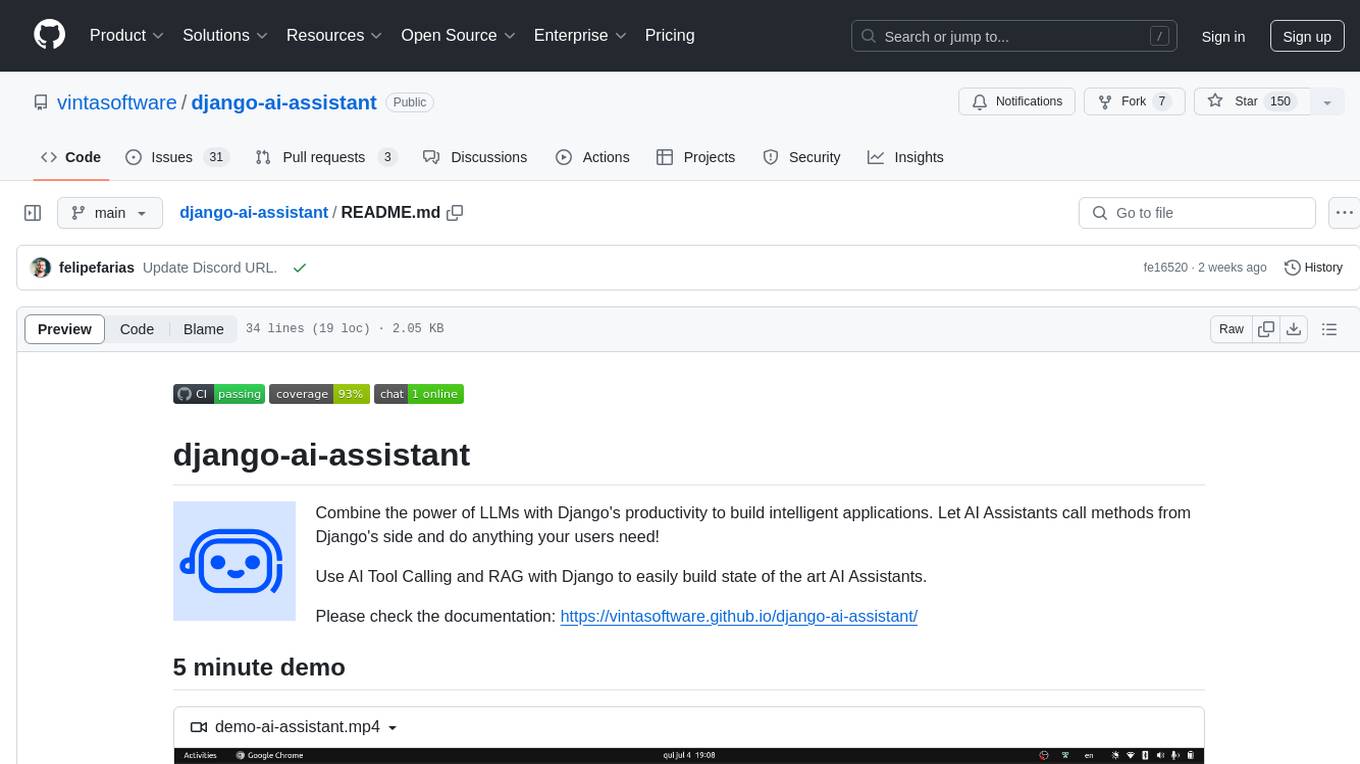The height and width of the screenshot is (764, 1360).
Task: Expand the demo-ai-assistant.mp4 dropdown
Action: tap(294, 727)
